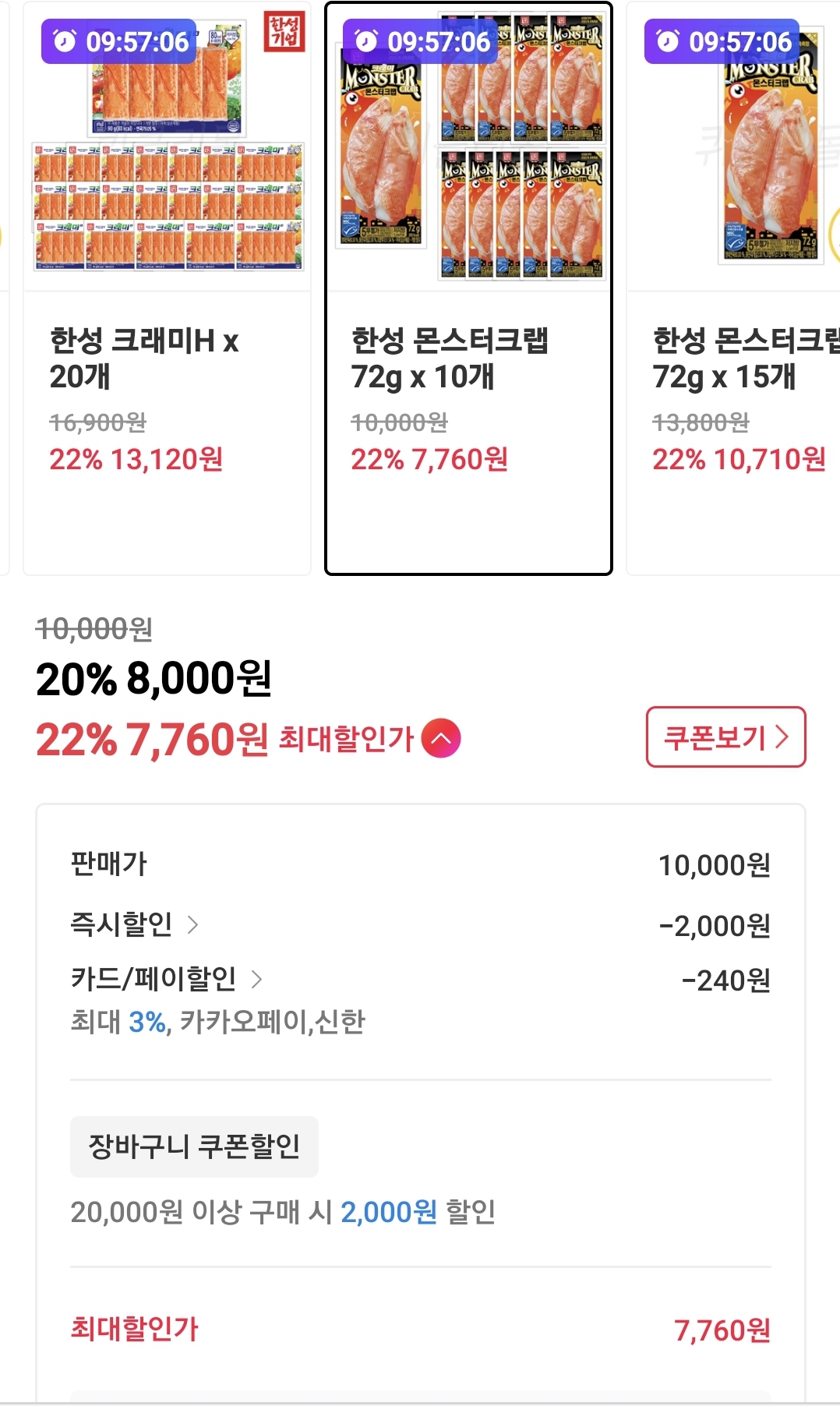
Task: Open 몬스터크랩 15개 product image
Action: pyautogui.click(x=734, y=147)
